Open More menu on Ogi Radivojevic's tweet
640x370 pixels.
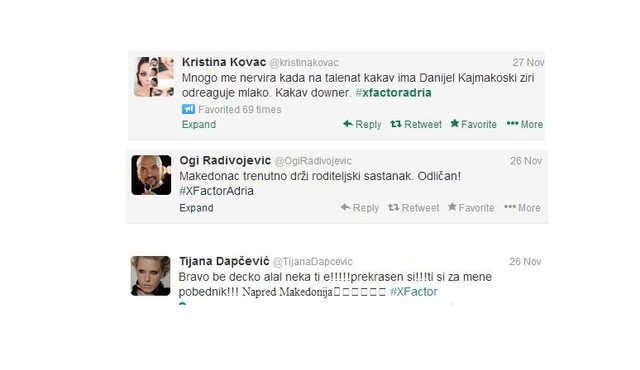click(x=522, y=208)
